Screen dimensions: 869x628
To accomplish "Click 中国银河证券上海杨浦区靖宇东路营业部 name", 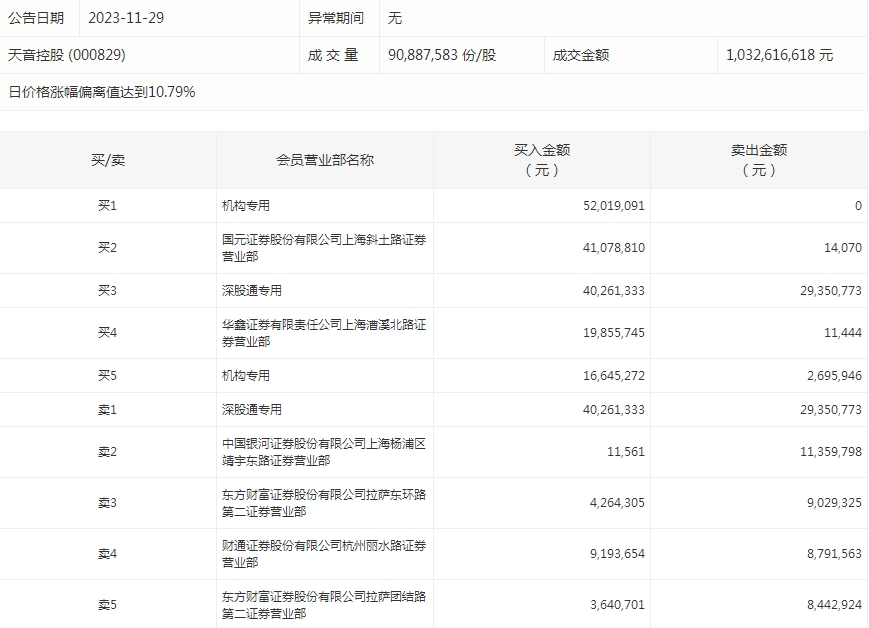I will pyautogui.click(x=324, y=452).
